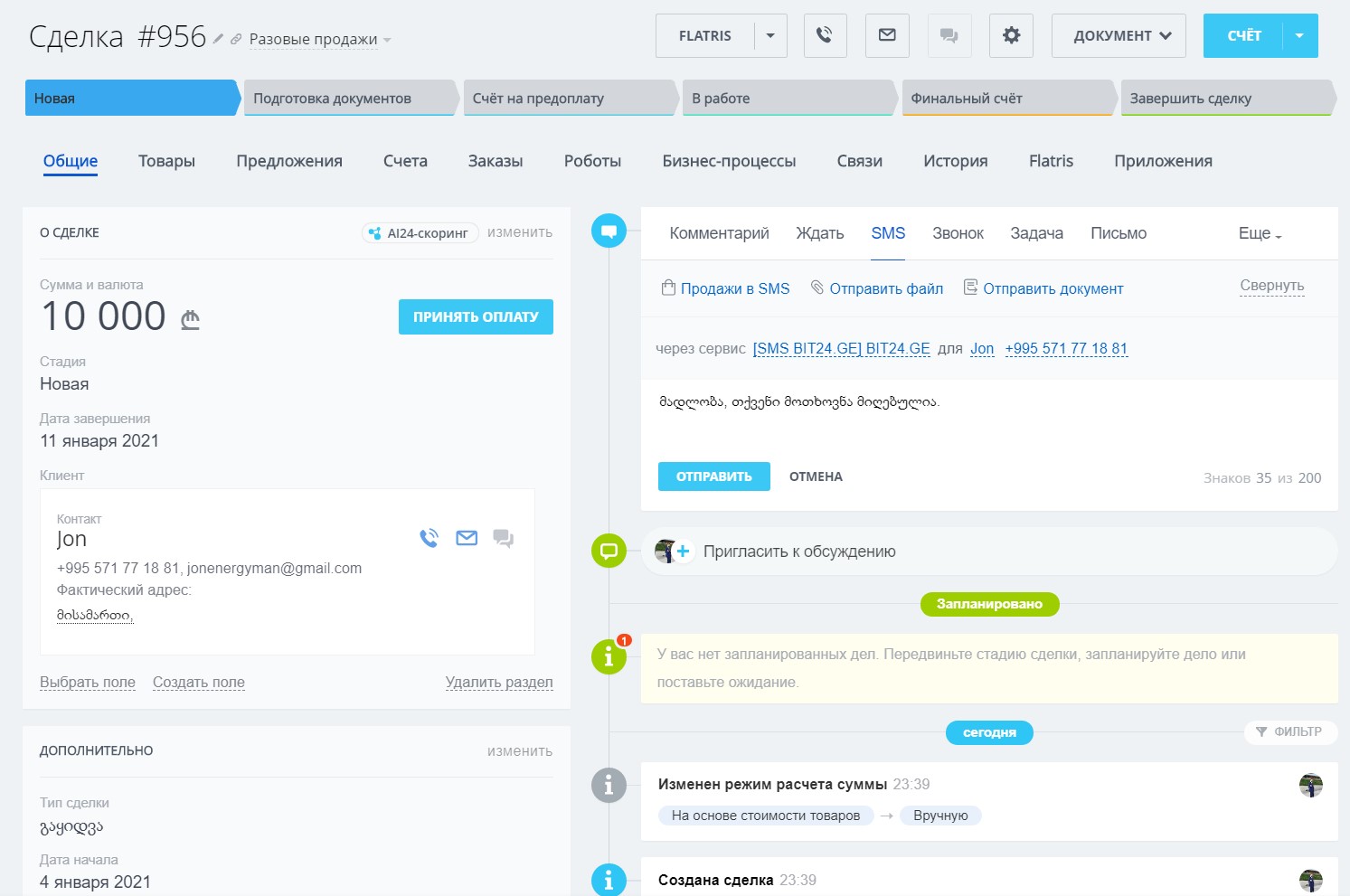Send the SMS with ОТПРАВИТЬ button

pyautogui.click(x=713, y=476)
